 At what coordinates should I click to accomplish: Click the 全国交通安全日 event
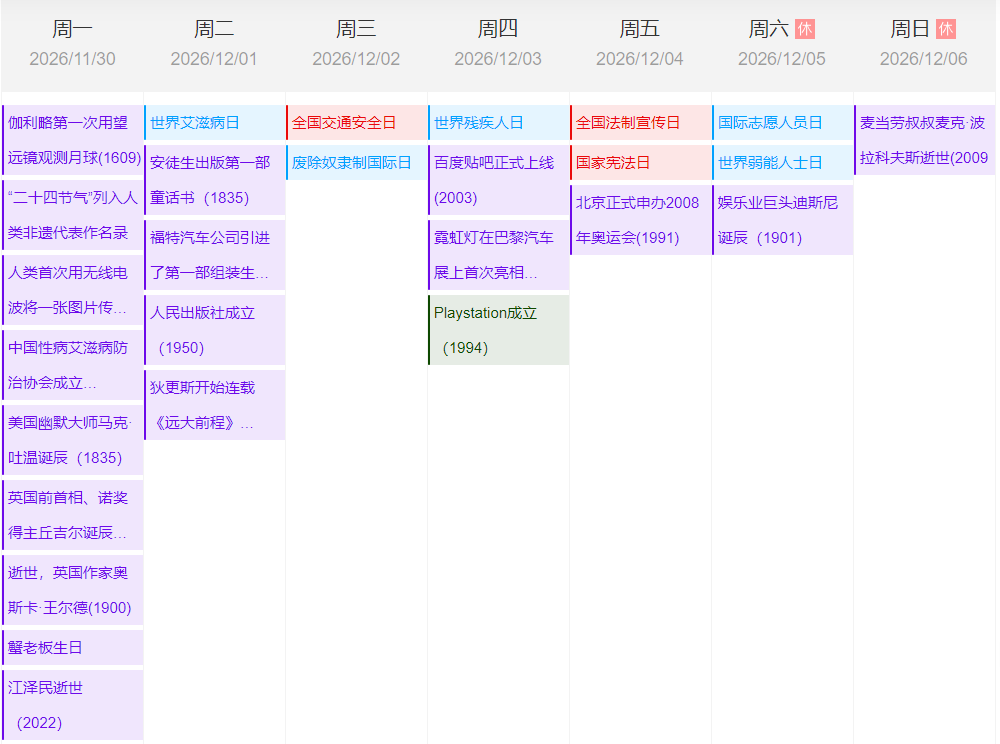point(357,123)
